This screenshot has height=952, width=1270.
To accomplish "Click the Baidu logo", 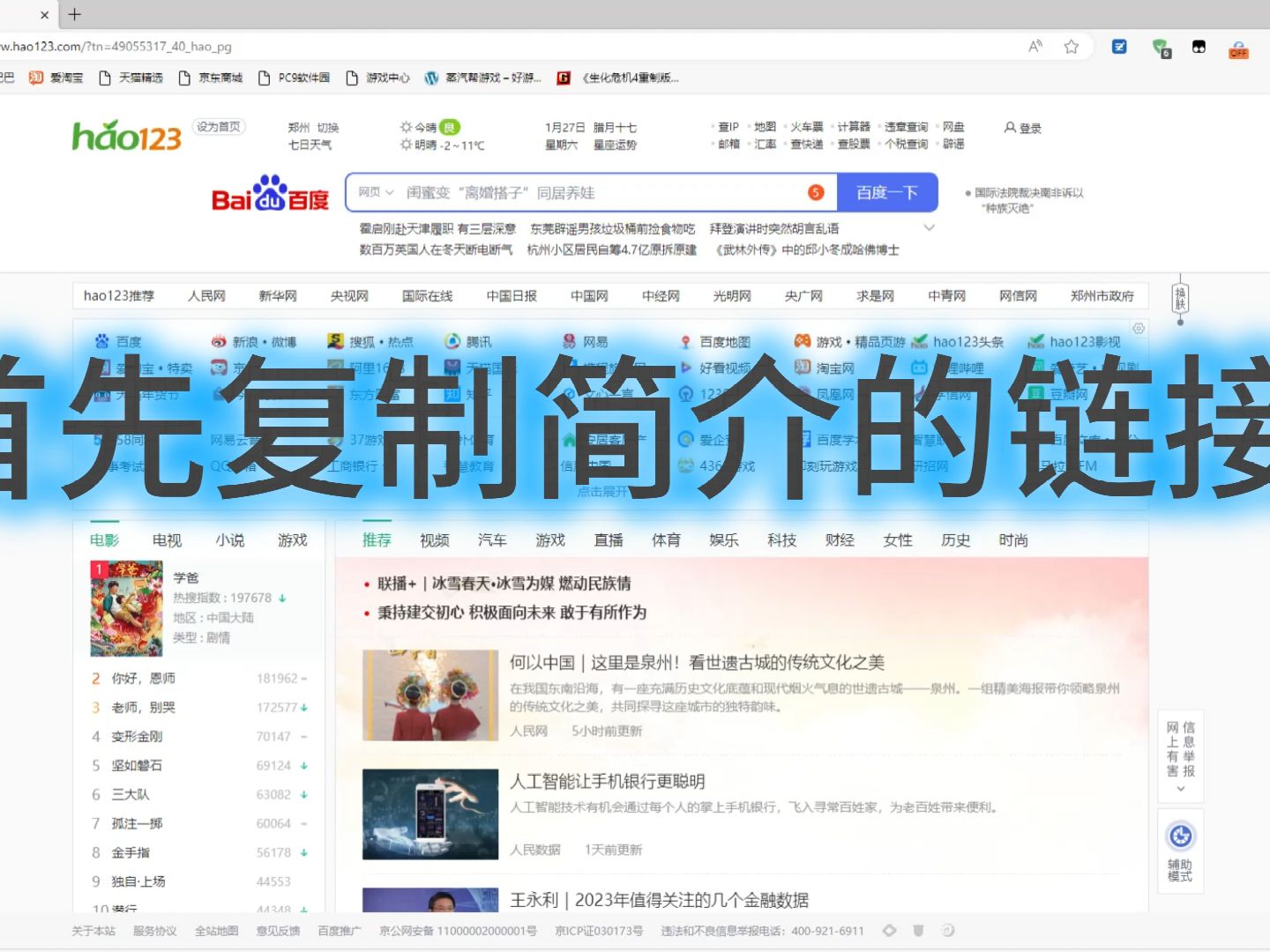I will [x=270, y=193].
